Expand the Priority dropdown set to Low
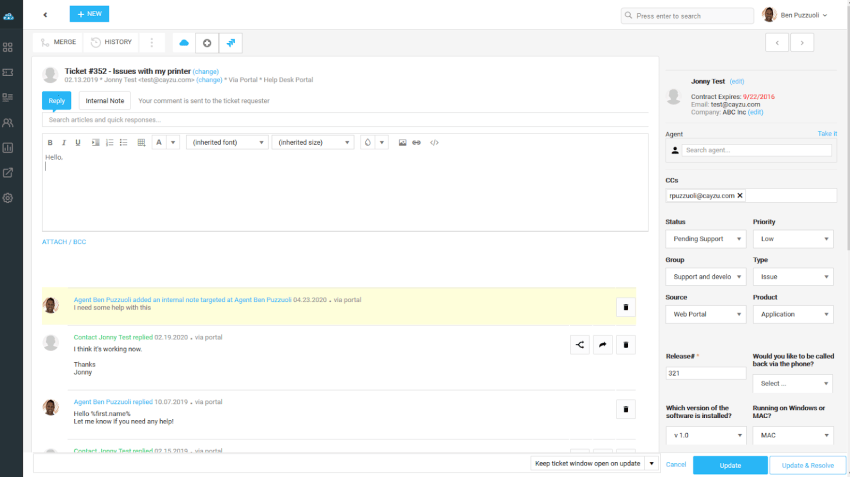 pos(792,239)
